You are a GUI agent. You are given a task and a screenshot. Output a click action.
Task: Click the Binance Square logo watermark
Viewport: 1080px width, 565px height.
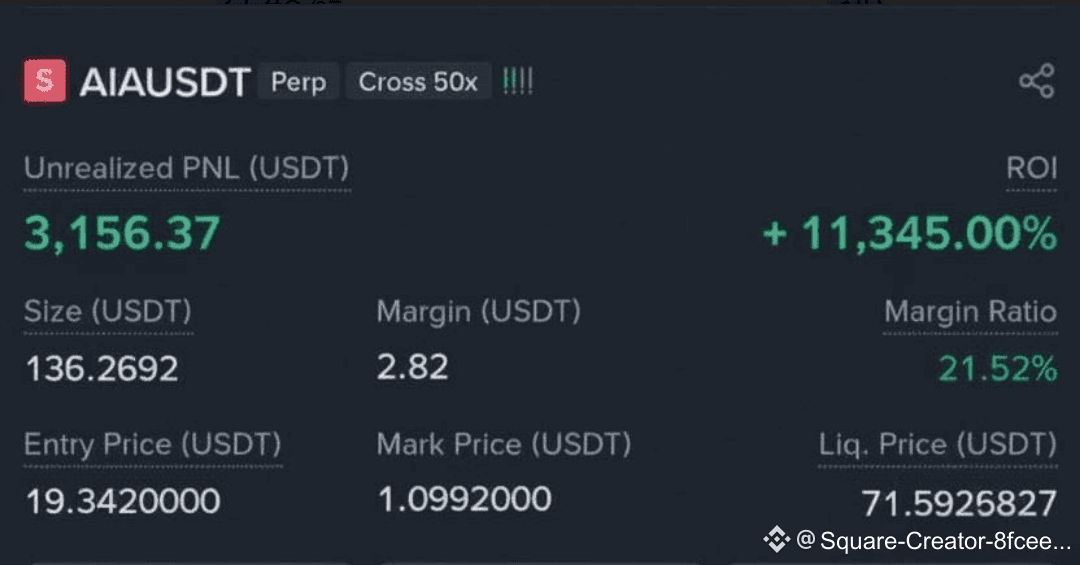coord(776,539)
